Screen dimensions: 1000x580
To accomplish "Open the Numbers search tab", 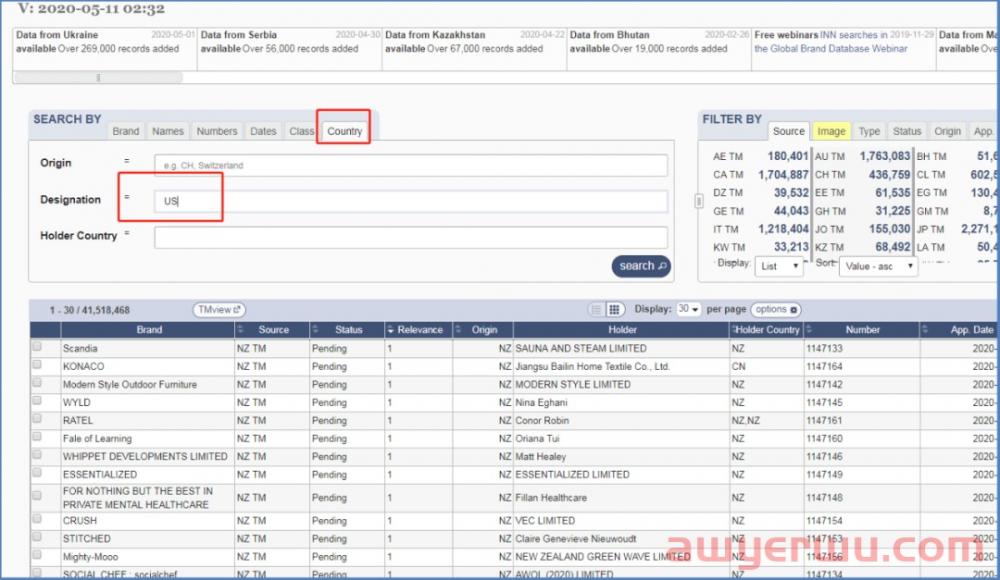I will pyautogui.click(x=217, y=131).
